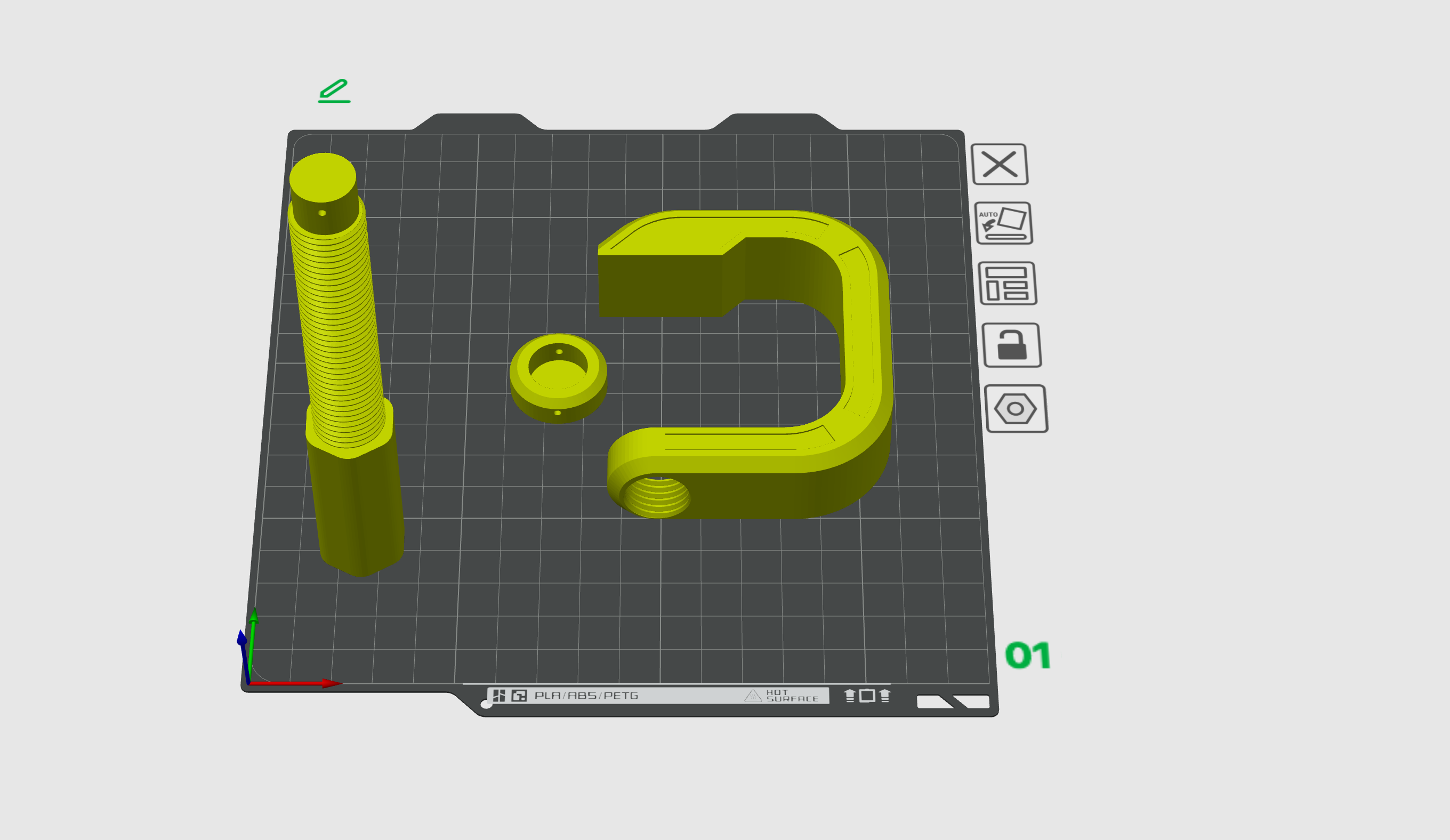
Task: Click the plate number 01 label
Action: tap(1028, 655)
